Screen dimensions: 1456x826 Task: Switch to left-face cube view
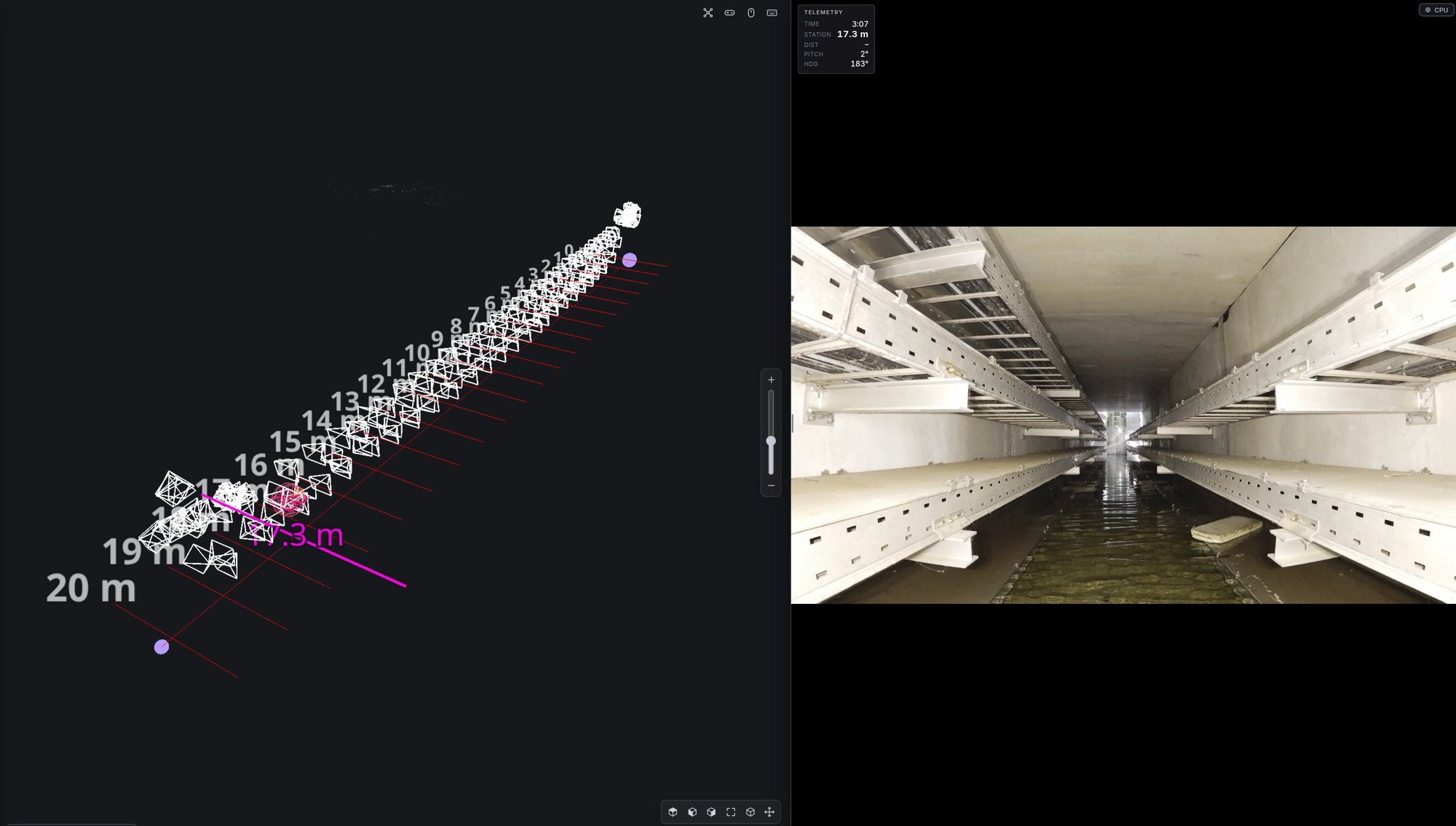692,811
